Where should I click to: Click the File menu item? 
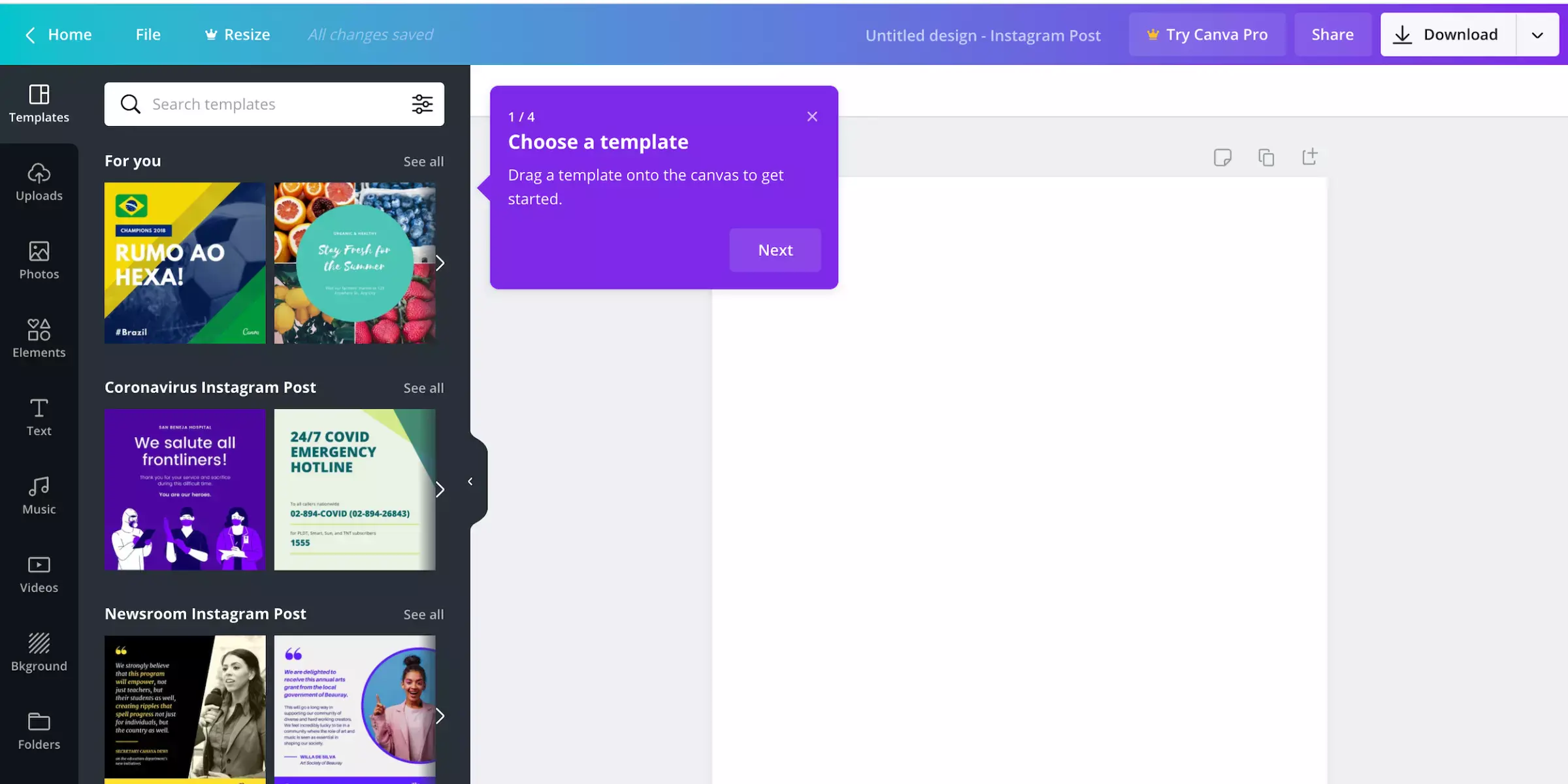click(x=148, y=34)
